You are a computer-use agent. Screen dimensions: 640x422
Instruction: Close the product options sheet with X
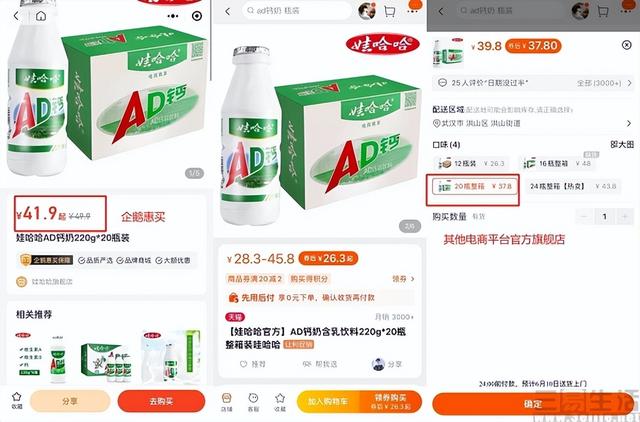pos(627,45)
